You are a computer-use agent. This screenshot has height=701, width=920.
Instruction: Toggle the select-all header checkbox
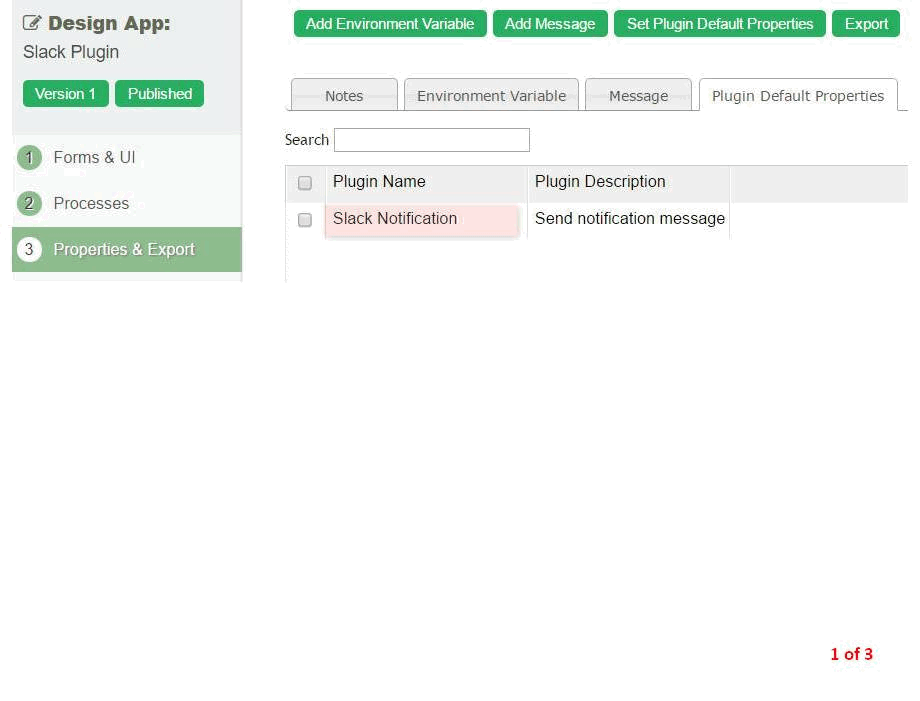pyautogui.click(x=305, y=183)
